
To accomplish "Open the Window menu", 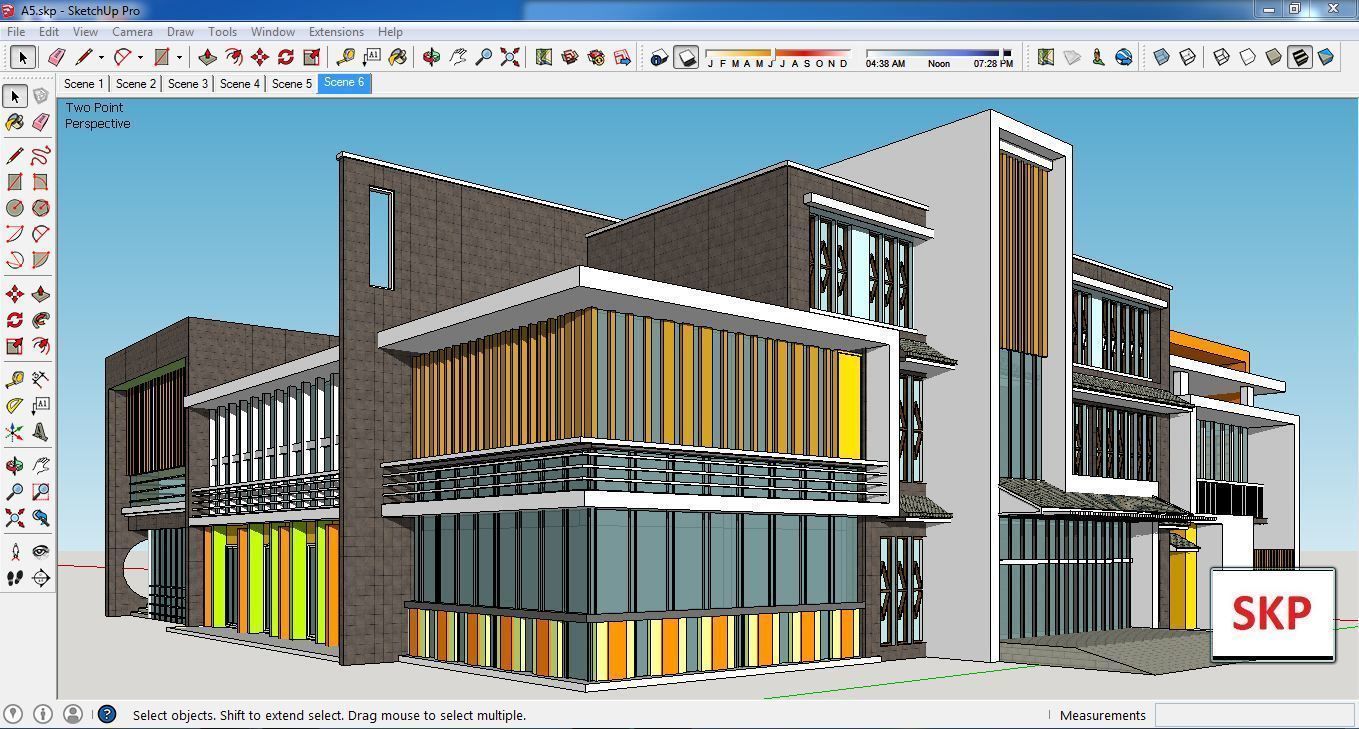I will point(272,32).
